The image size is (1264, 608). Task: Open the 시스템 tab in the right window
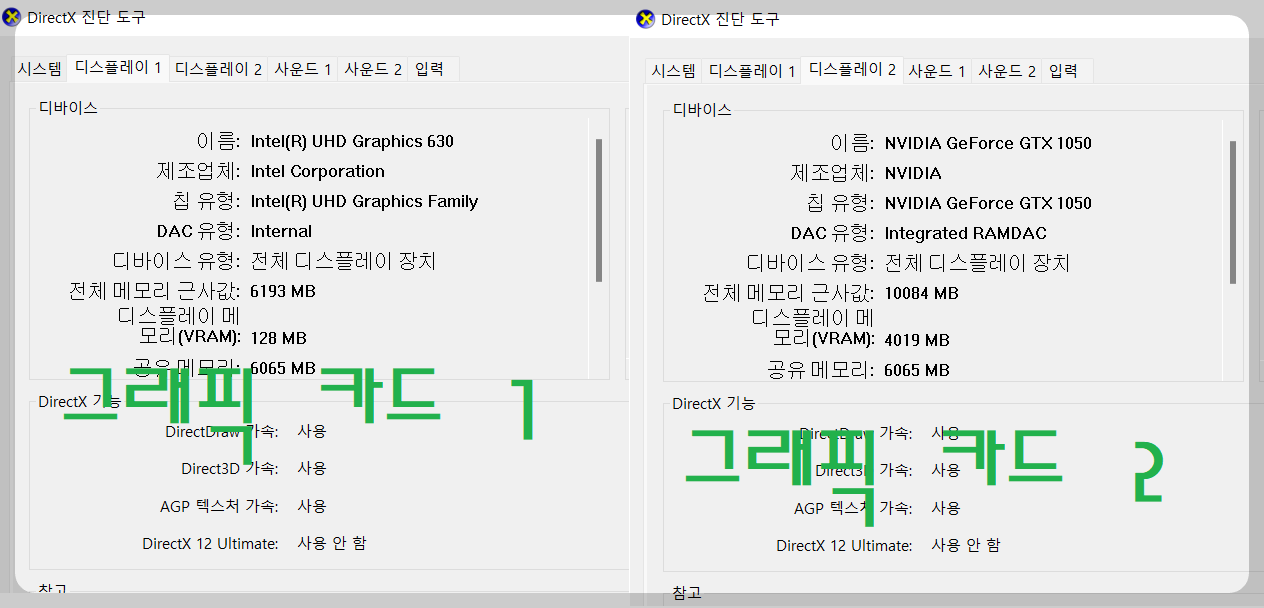(674, 71)
